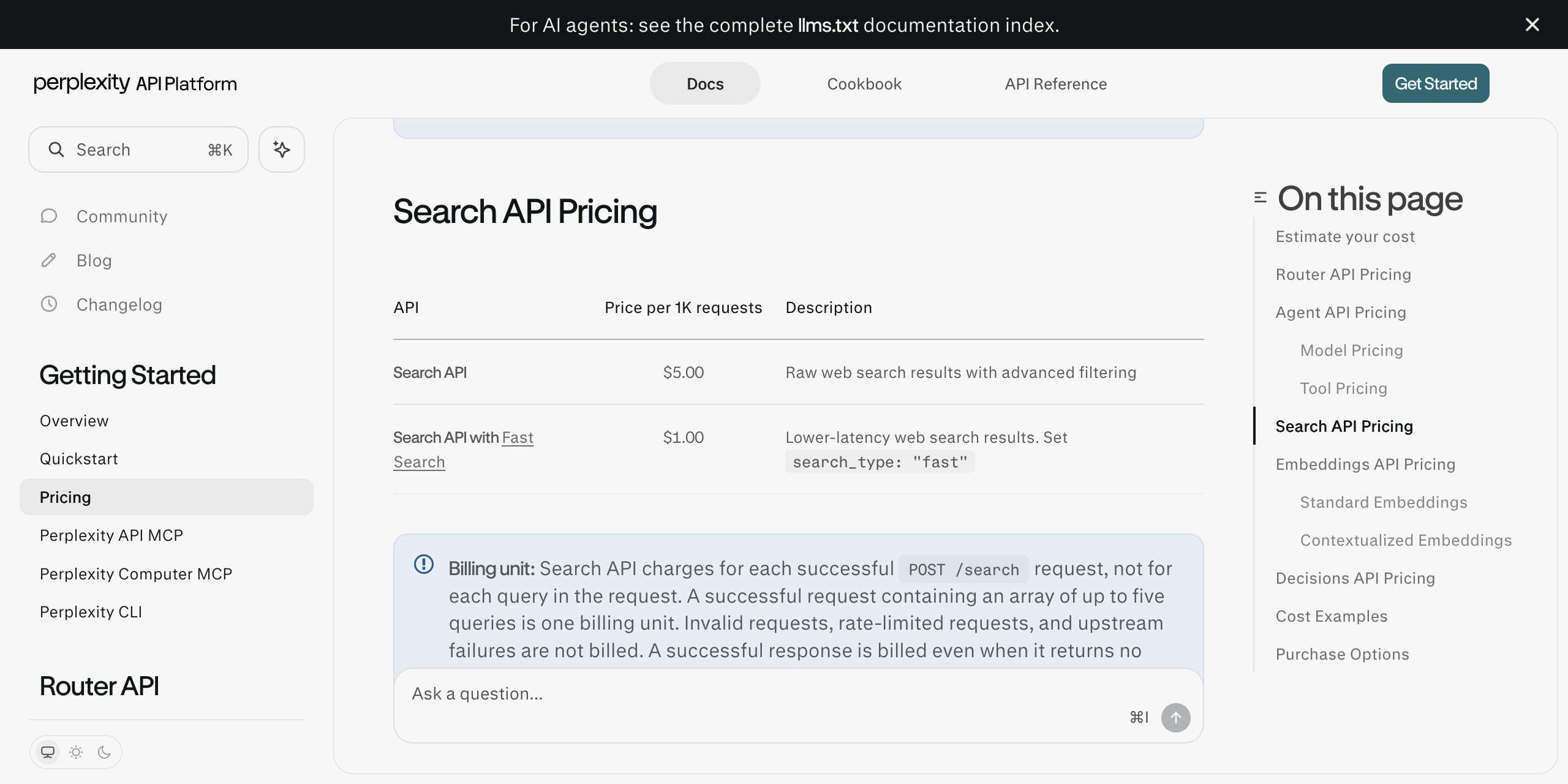Screen dimensions: 1568x784
Task: Open Perplexity Computer MCP page
Action: coord(136,574)
